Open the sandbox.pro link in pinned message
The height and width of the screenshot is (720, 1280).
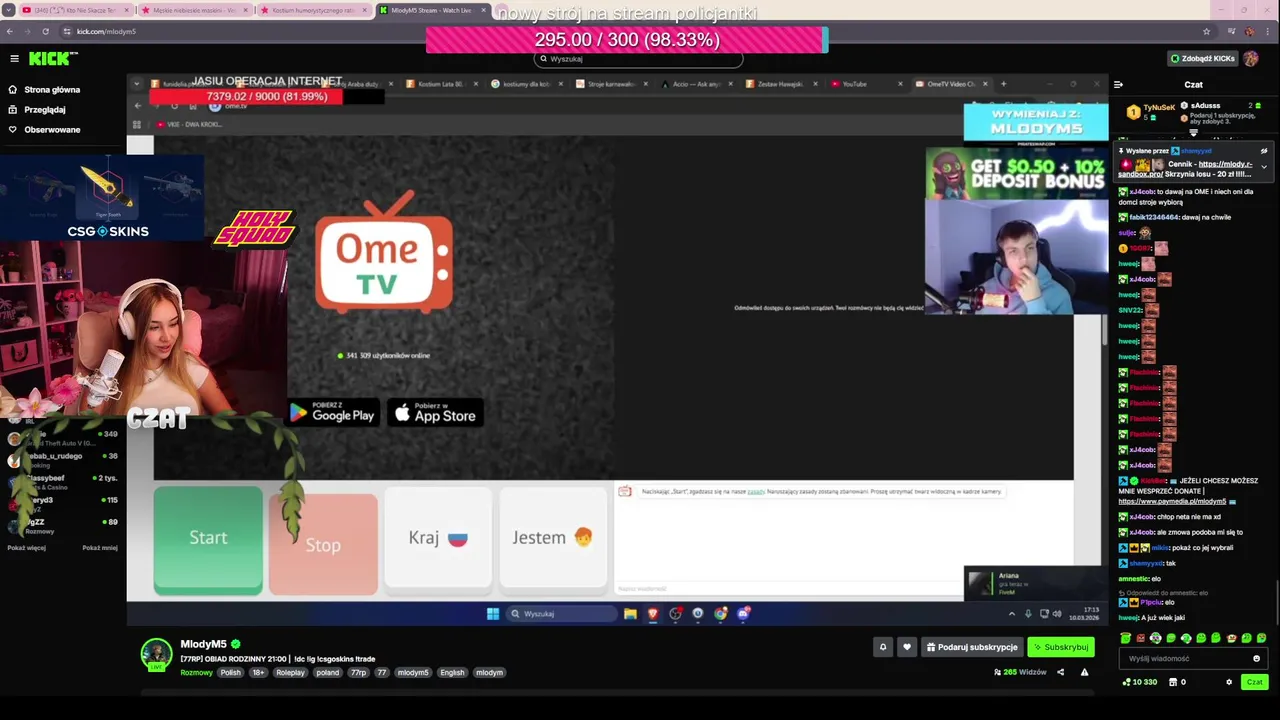coord(1185,168)
